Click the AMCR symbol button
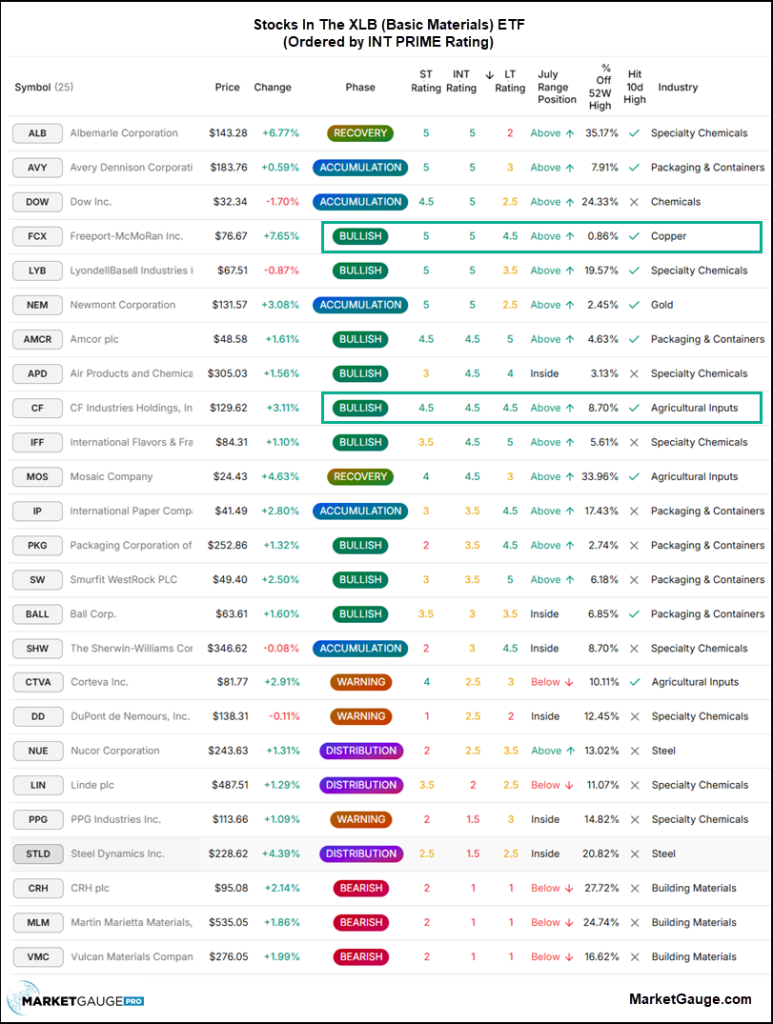Screen dimensions: 773x1024 37,339
